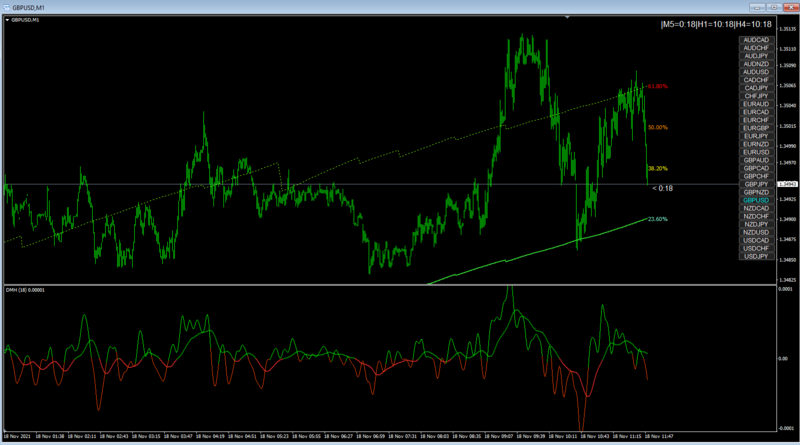Click the 1.35090 price scale value
Viewport: 800px width, 445px height.
click(x=788, y=65)
